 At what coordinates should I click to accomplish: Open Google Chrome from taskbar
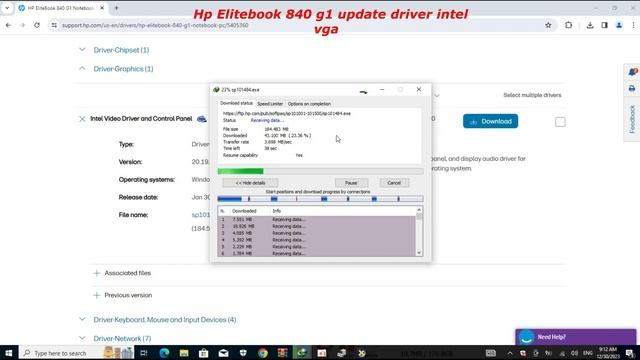263,353
